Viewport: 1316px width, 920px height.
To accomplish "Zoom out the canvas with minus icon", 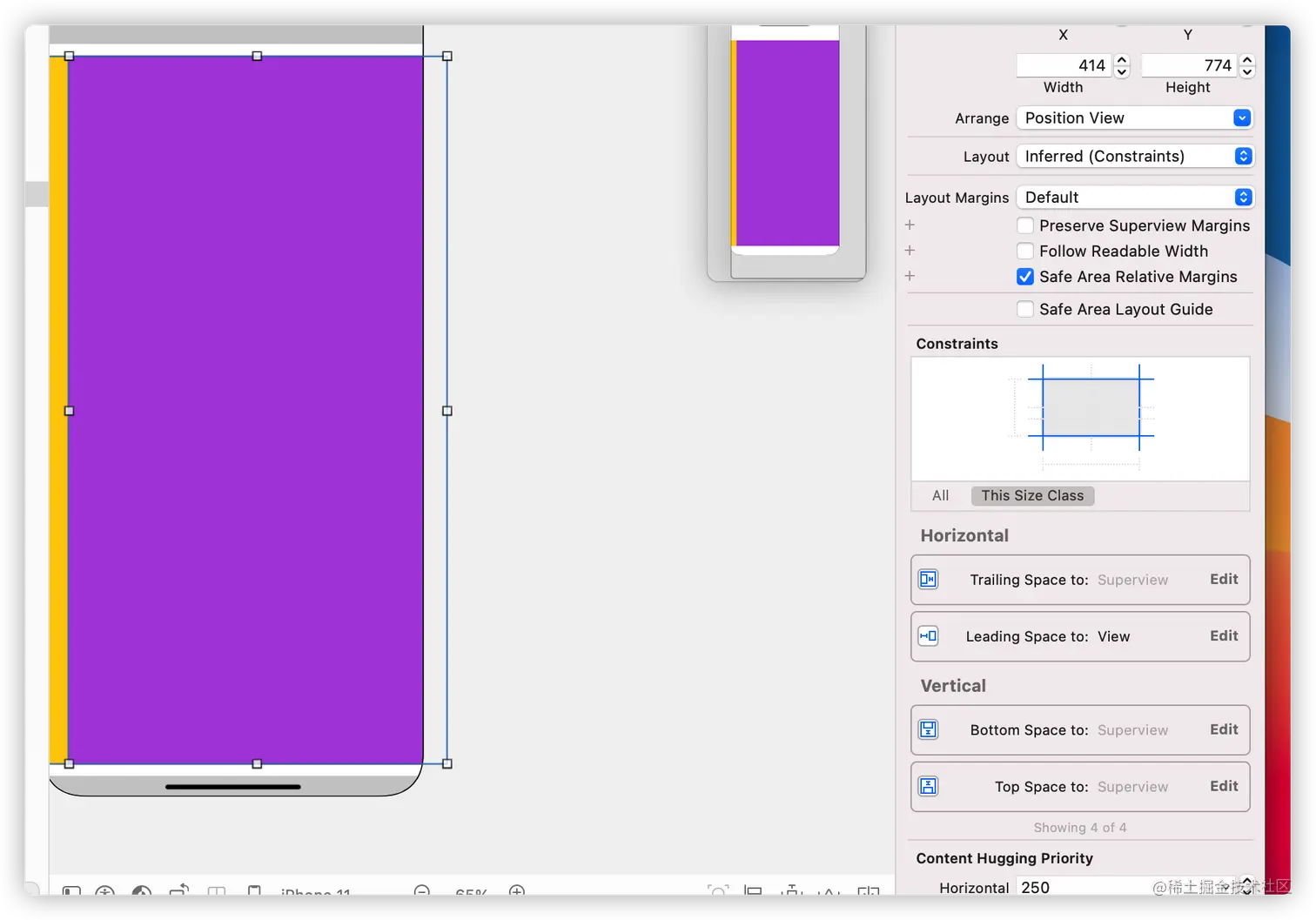I will pyautogui.click(x=422, y=890).
